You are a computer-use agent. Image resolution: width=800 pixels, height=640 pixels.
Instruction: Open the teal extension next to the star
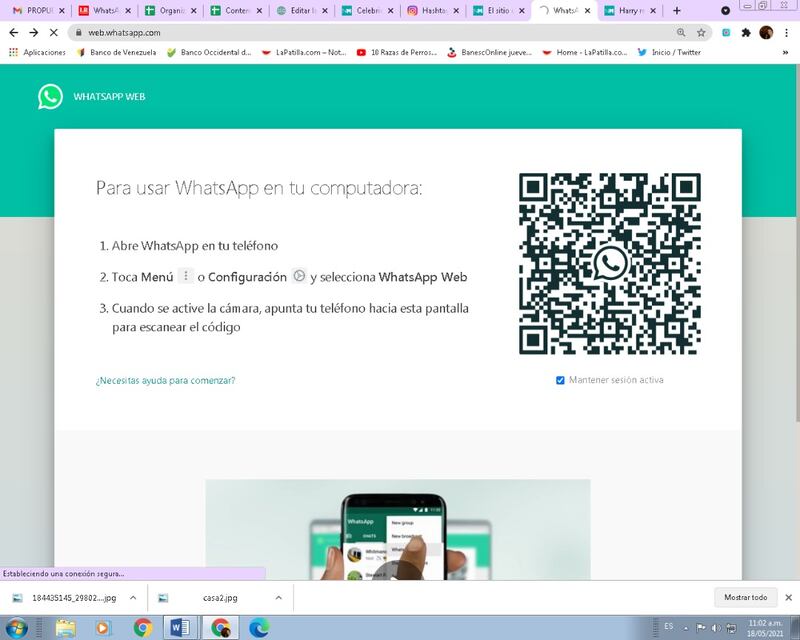pos(726,33)
